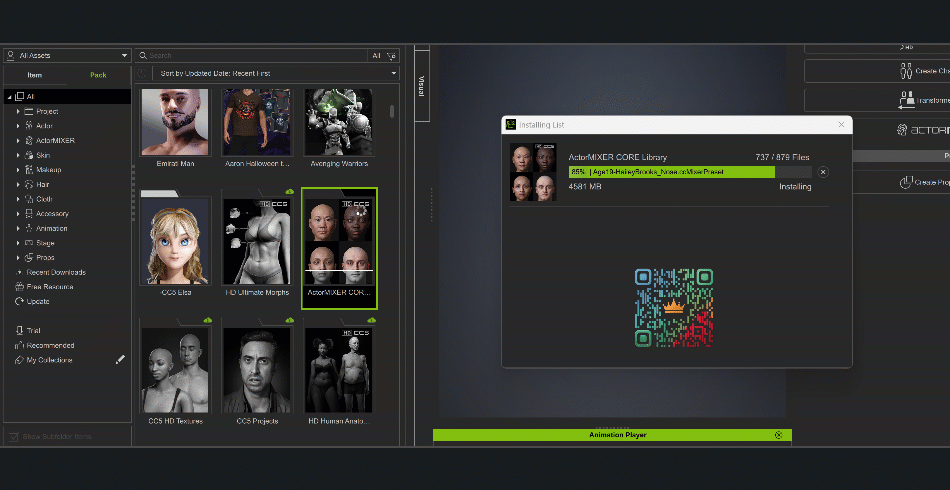Image resolution: width=950 pixels, height=490 pixels.
Task: Open the Sort by Updated Date dropdown
Action: 276,73
